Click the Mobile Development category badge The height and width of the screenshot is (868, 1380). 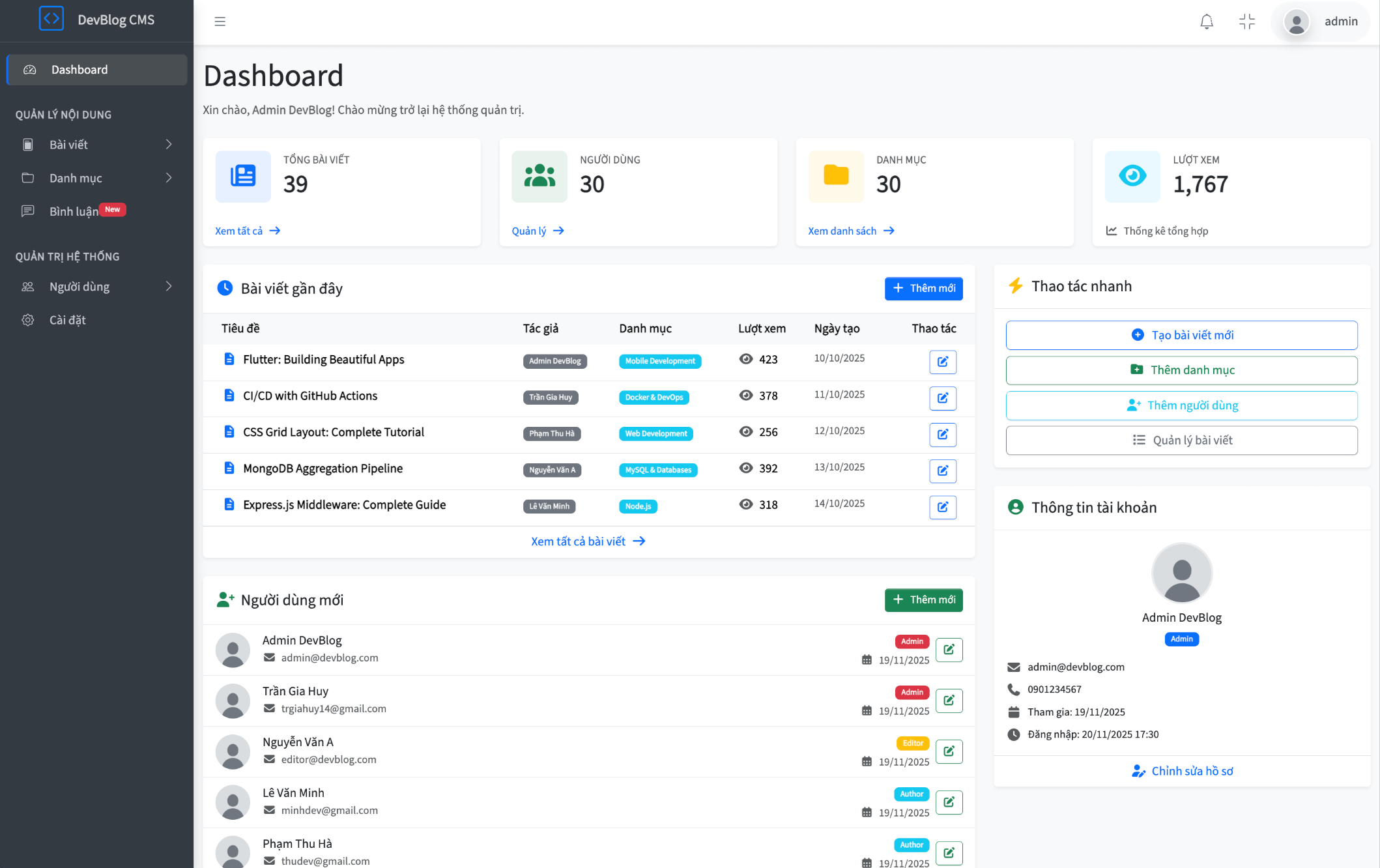(660, 361)
